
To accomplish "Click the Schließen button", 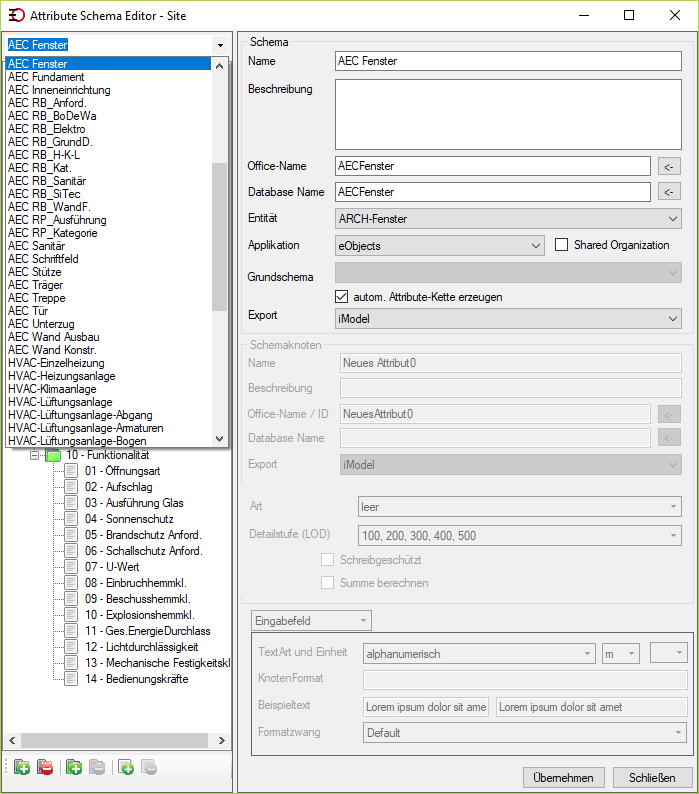I will 652,777.
